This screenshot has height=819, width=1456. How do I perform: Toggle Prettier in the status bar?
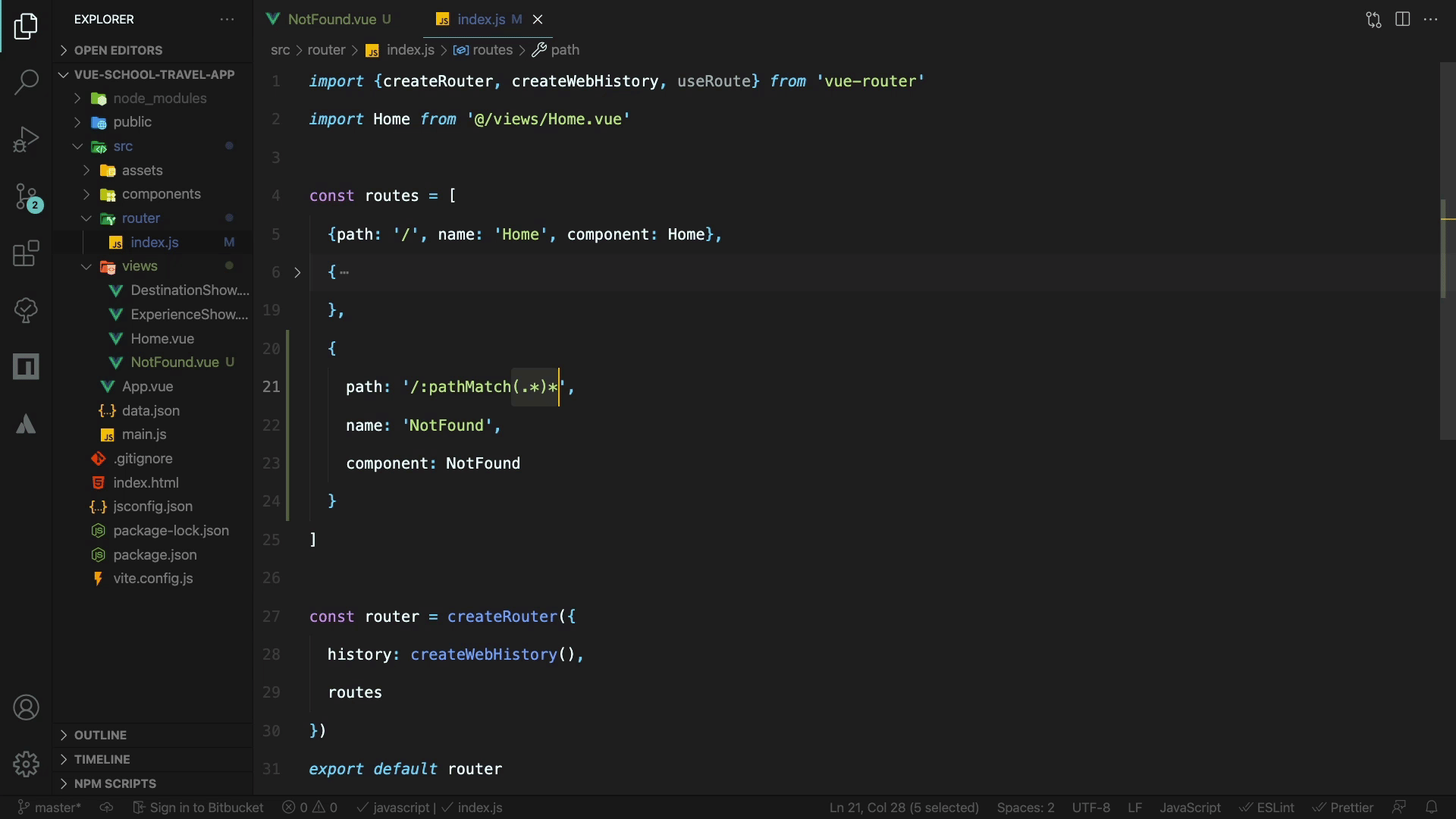(x=1343, y=808)
